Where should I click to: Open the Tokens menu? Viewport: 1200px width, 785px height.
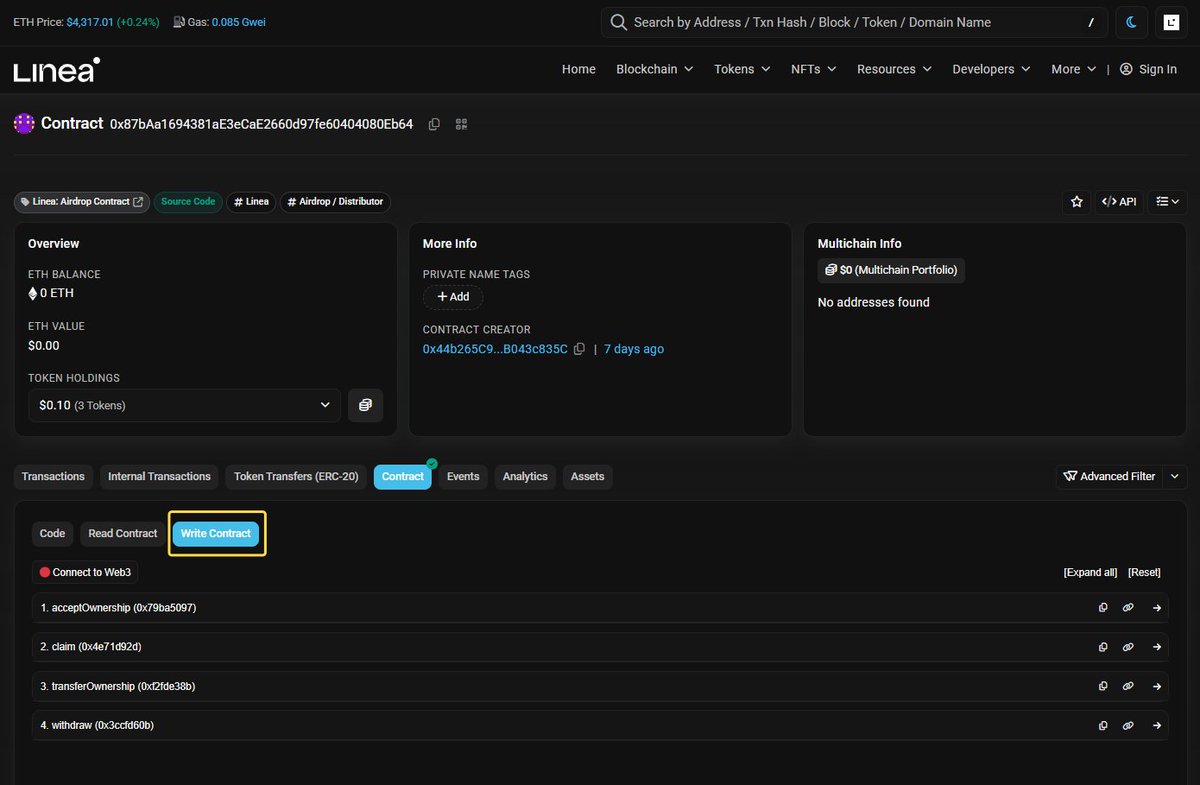tap(742, 69)
